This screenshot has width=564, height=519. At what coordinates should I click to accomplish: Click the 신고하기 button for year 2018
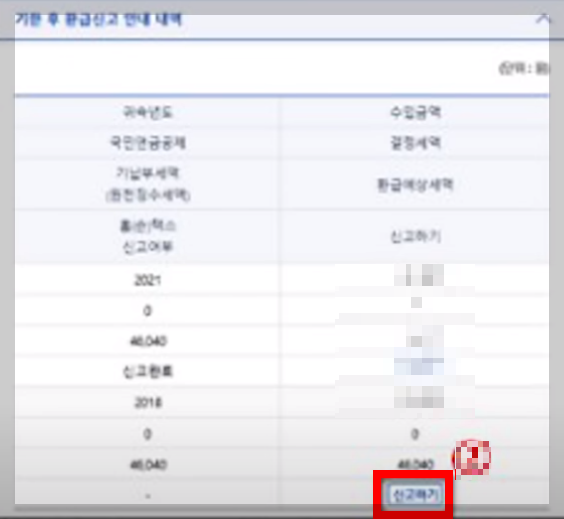(414, 495)
